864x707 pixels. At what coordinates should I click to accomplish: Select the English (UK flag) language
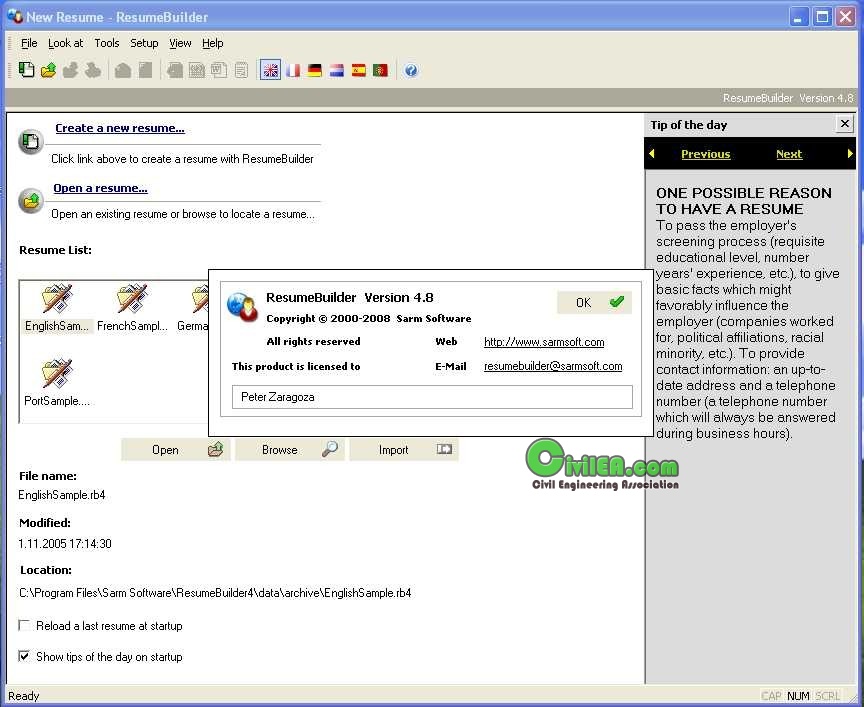[271, 70]
